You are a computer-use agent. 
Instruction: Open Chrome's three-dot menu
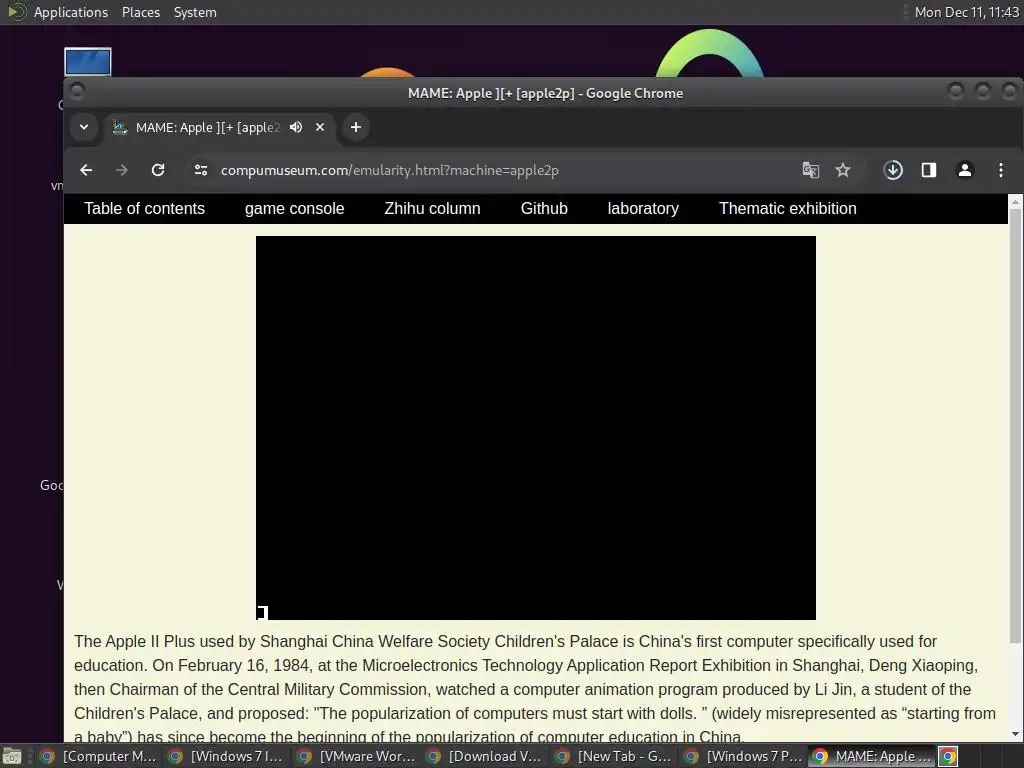(x=1000, y=170)
